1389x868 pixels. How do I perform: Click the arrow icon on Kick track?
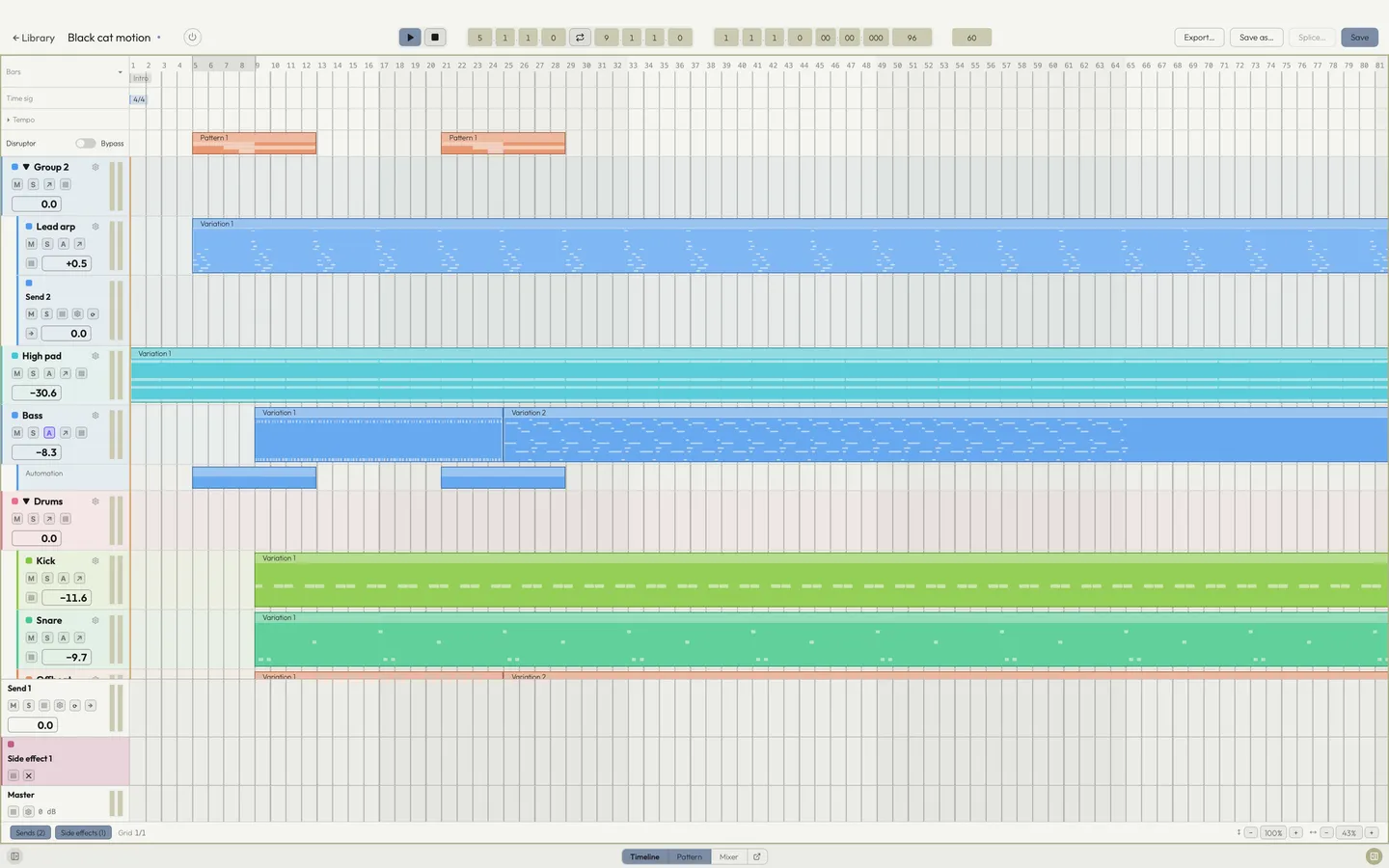(x=80, y=579)
